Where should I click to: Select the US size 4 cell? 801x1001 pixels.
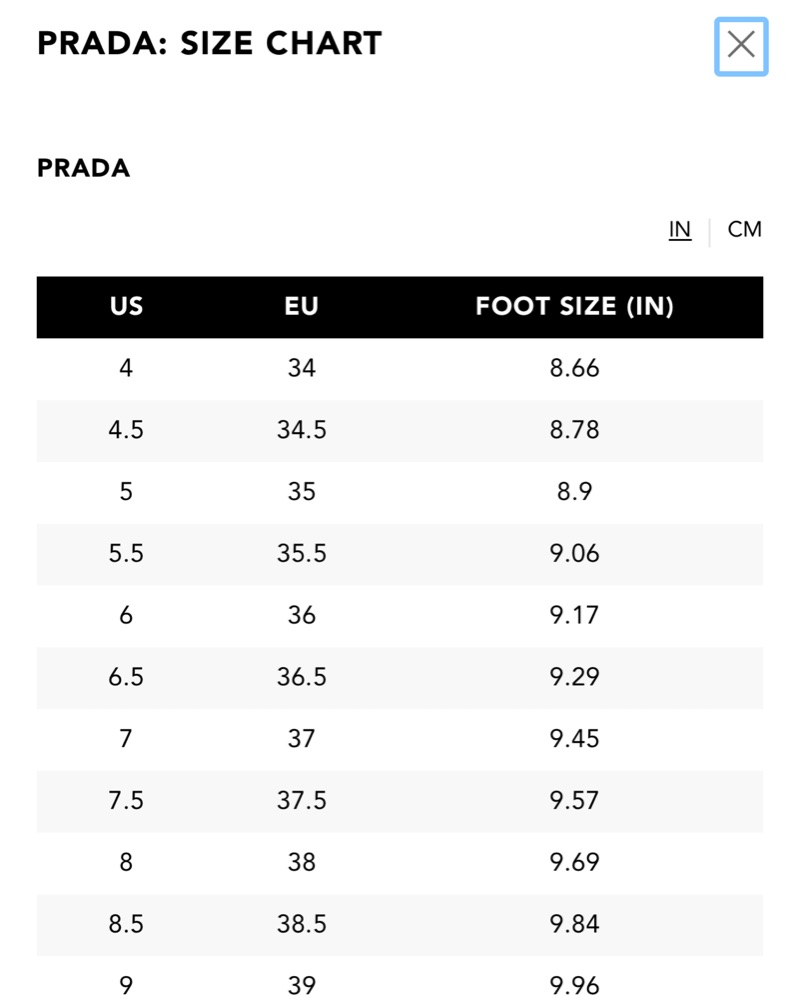click(x=126, y=368)
